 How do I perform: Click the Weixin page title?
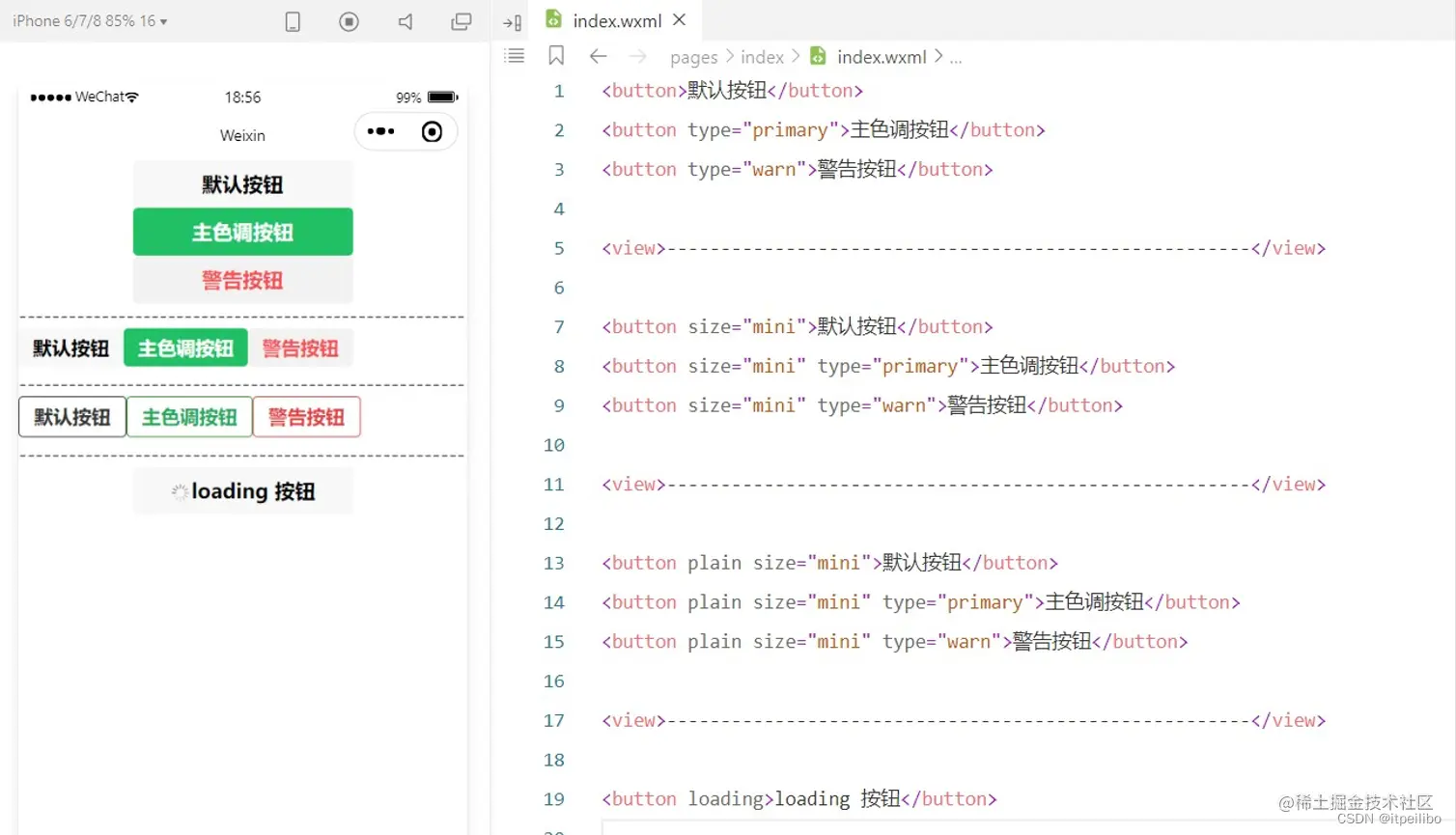click(242, 135)
